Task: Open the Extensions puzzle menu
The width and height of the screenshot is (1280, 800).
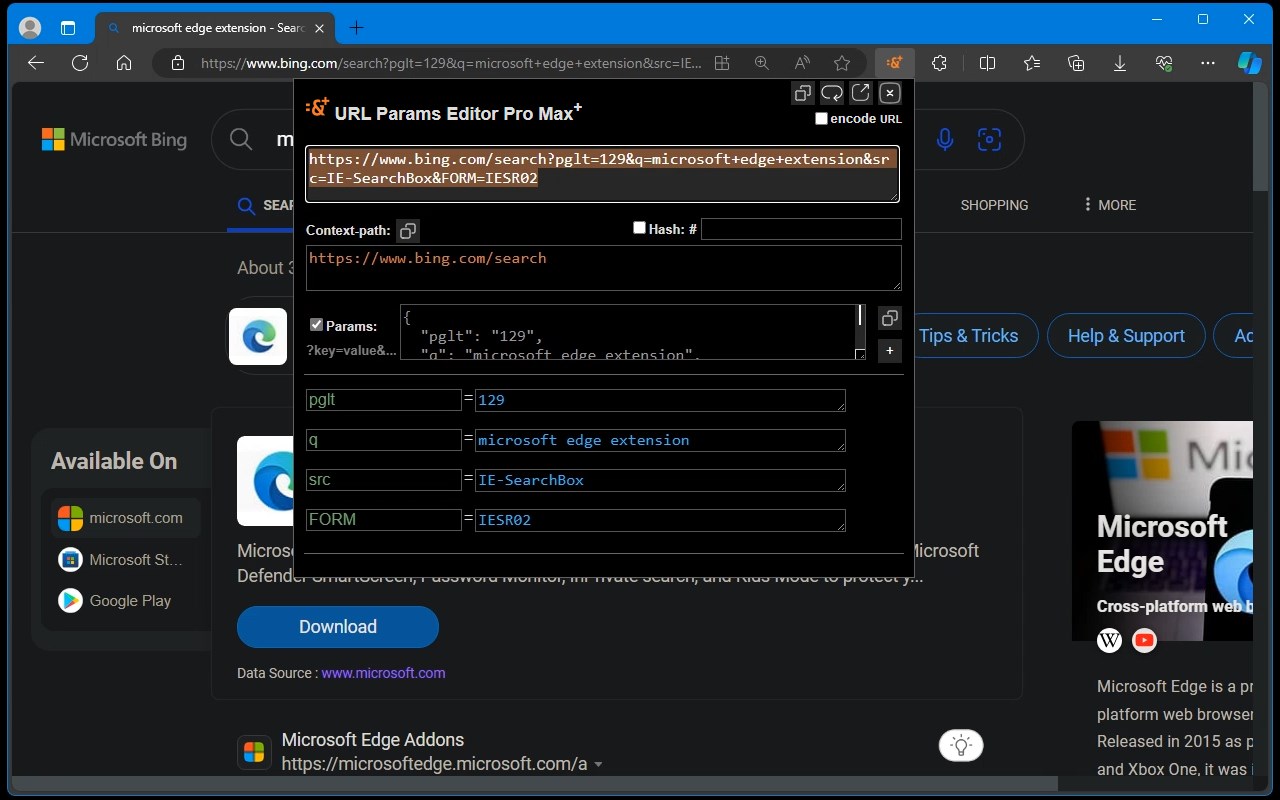Action: tap(939, 63)
